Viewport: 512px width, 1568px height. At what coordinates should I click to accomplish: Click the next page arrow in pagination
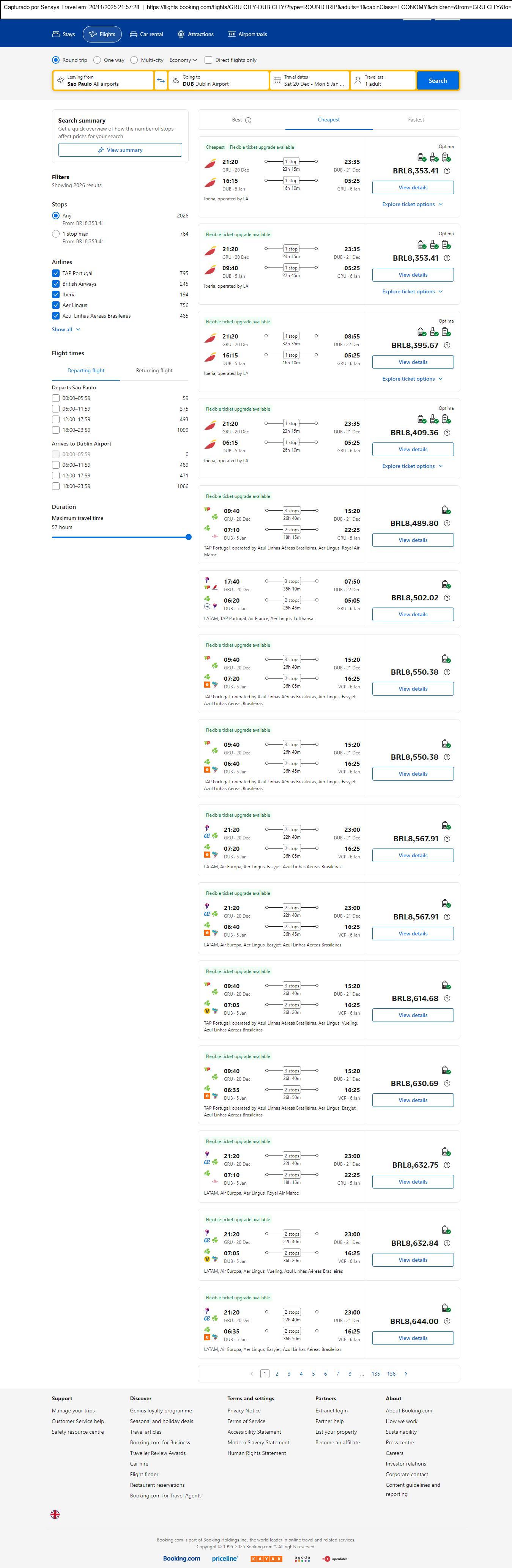pos(406,1373)
